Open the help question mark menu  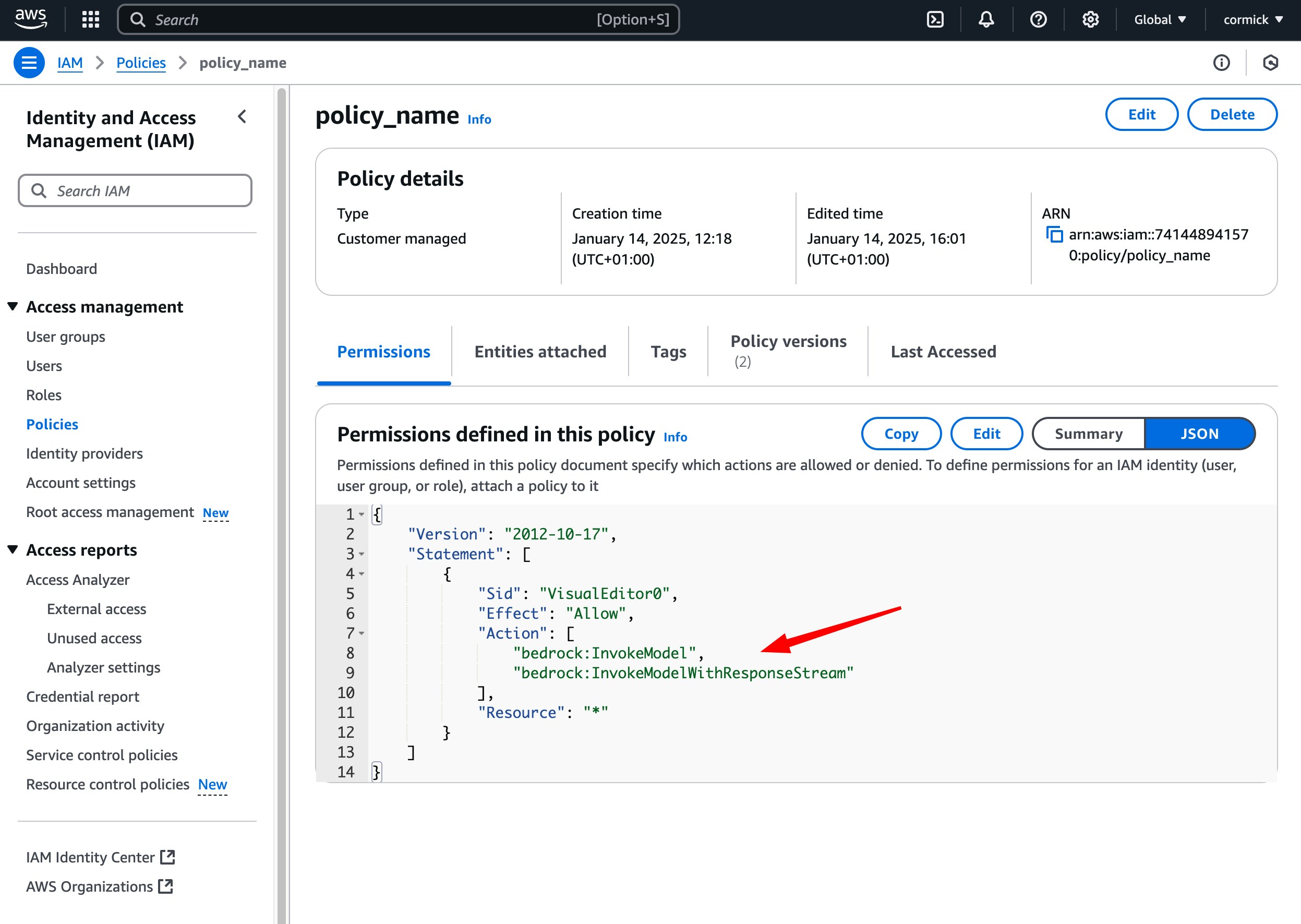click(1038, 20)
